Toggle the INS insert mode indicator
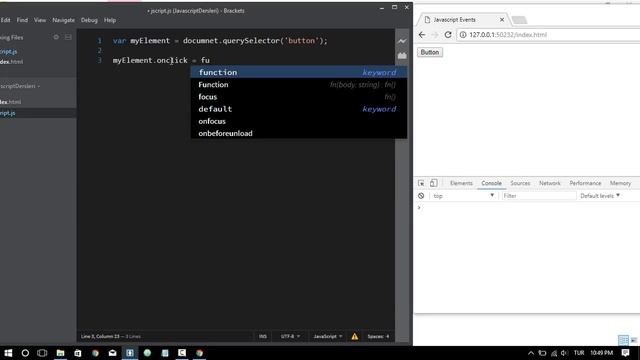Screen dimensions: 640x360 coord(263,336)
